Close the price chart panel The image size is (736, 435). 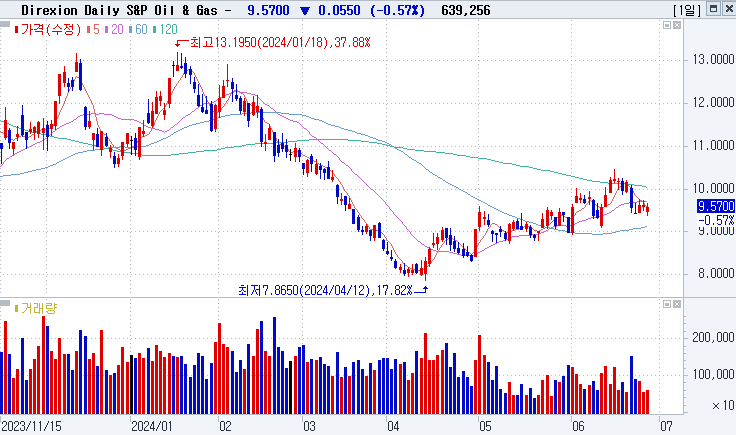click(x=676, y=25)
